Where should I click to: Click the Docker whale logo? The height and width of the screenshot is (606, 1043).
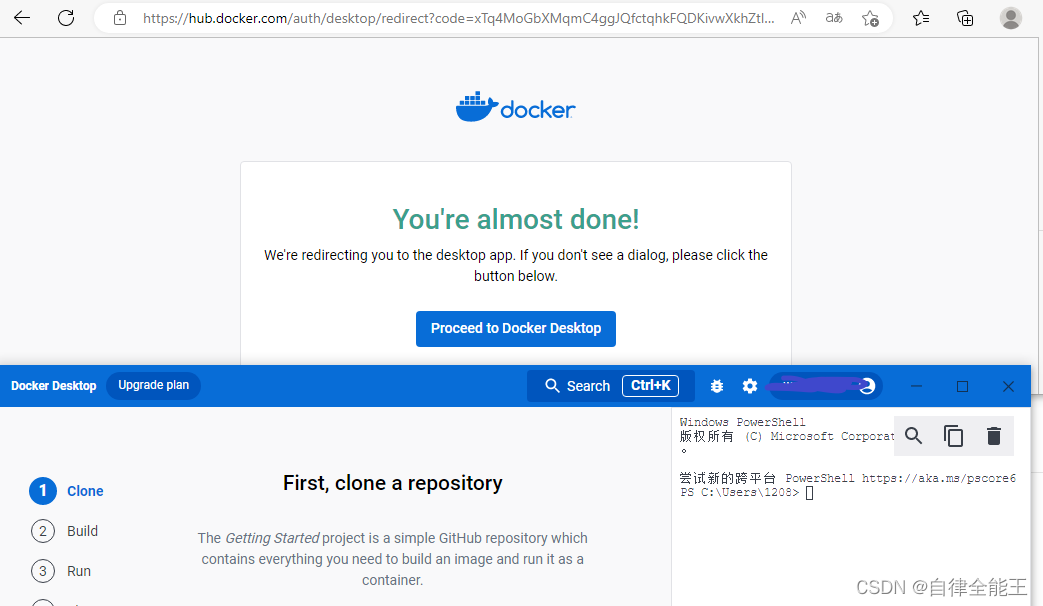click(x=515, y=106)
